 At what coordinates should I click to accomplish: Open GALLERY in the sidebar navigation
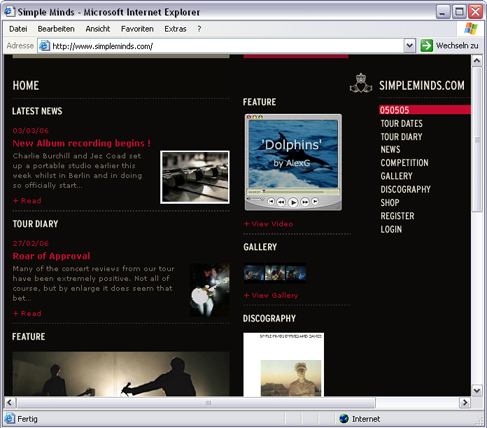pos(397,176)
